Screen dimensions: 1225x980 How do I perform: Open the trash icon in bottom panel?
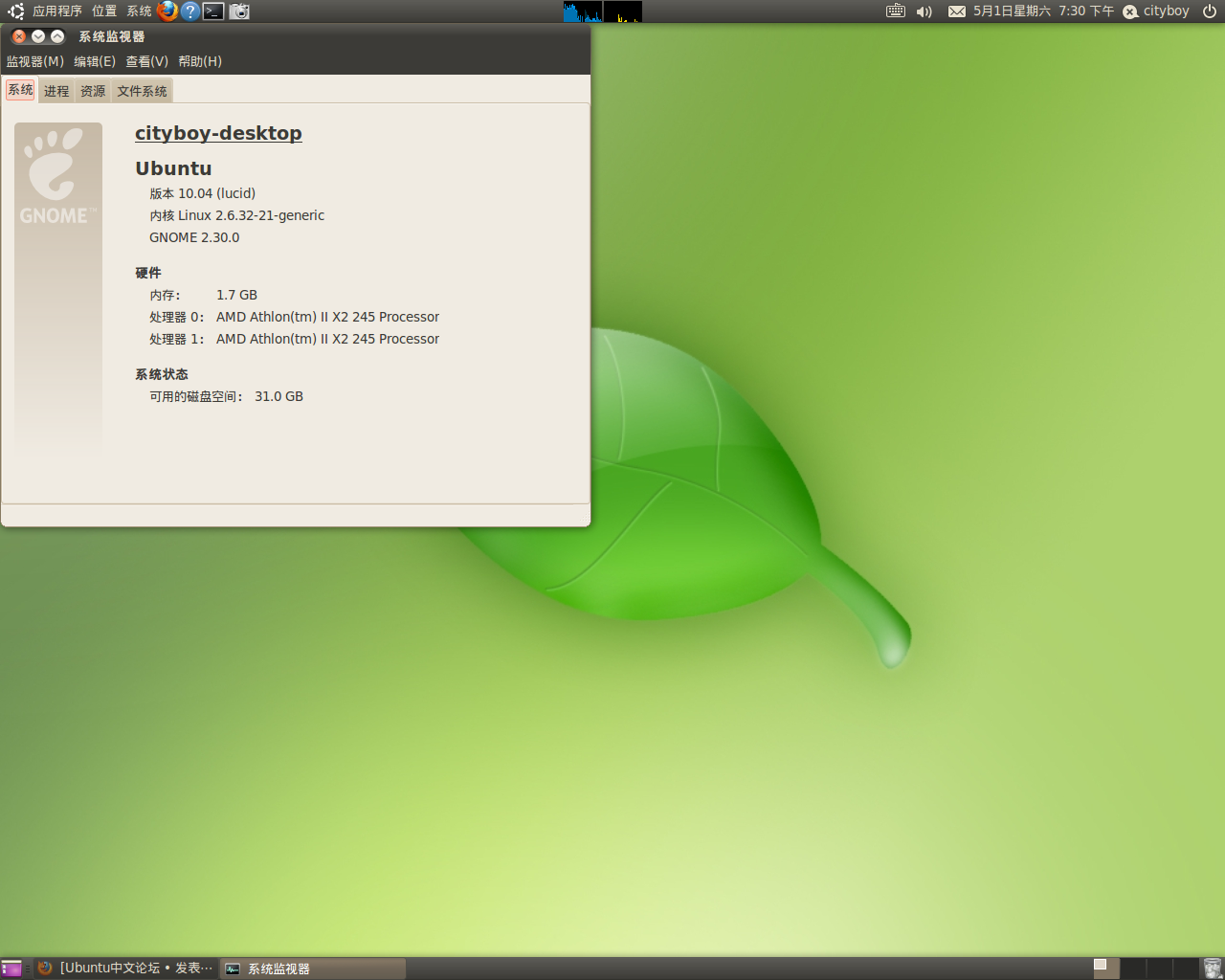[x=1213, y=969]
